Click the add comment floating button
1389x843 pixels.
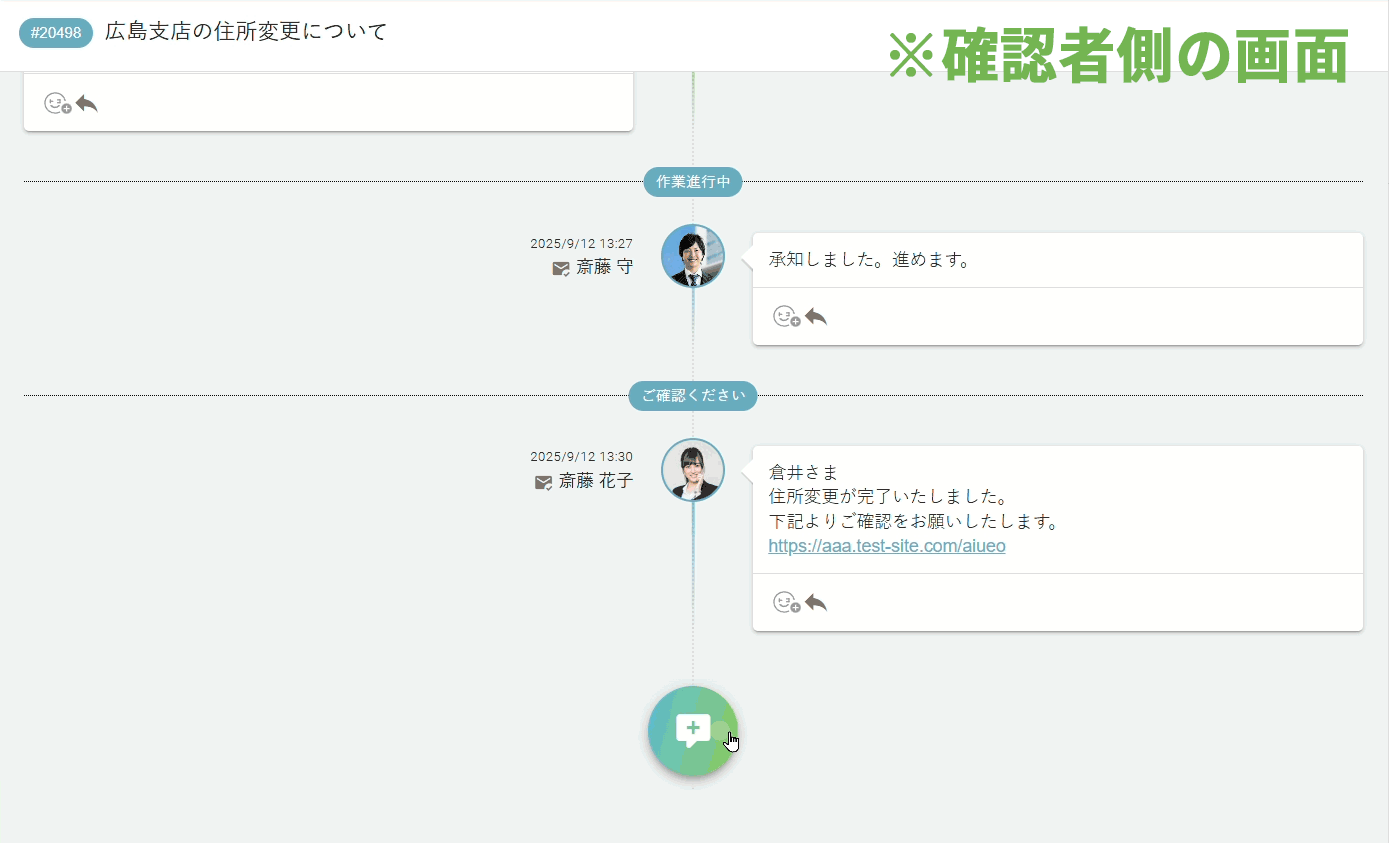692,731
